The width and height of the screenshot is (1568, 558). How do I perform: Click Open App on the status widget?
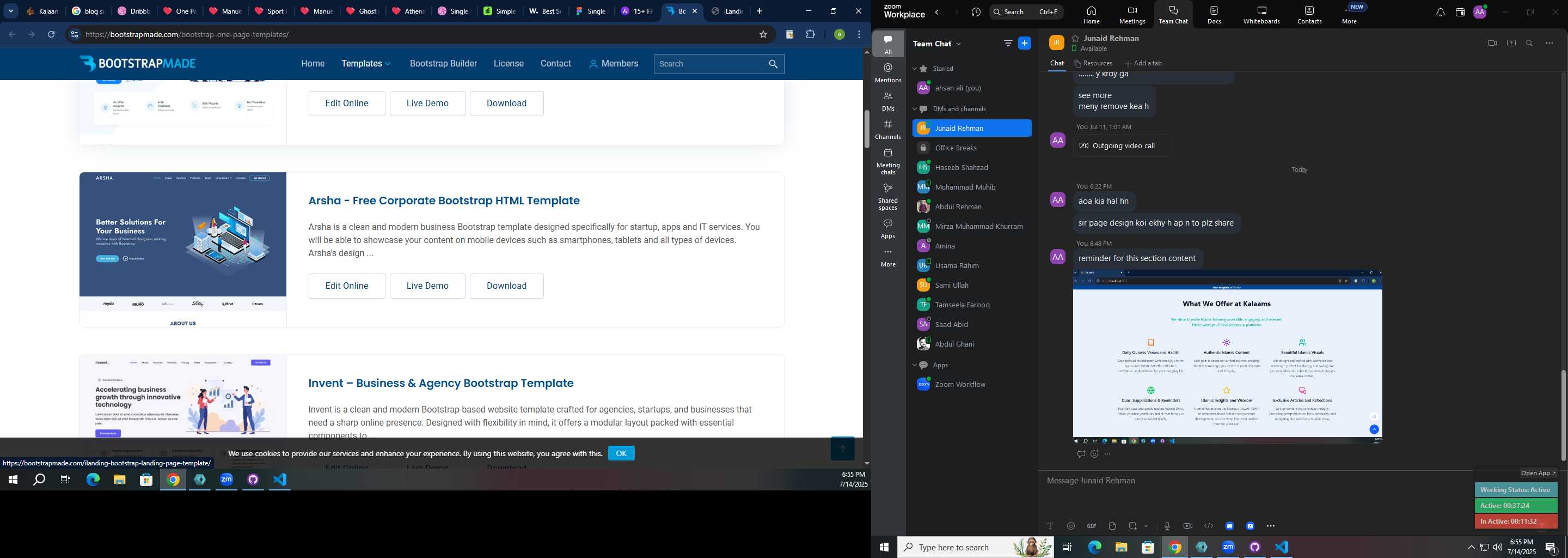(x=1538, y=474)
